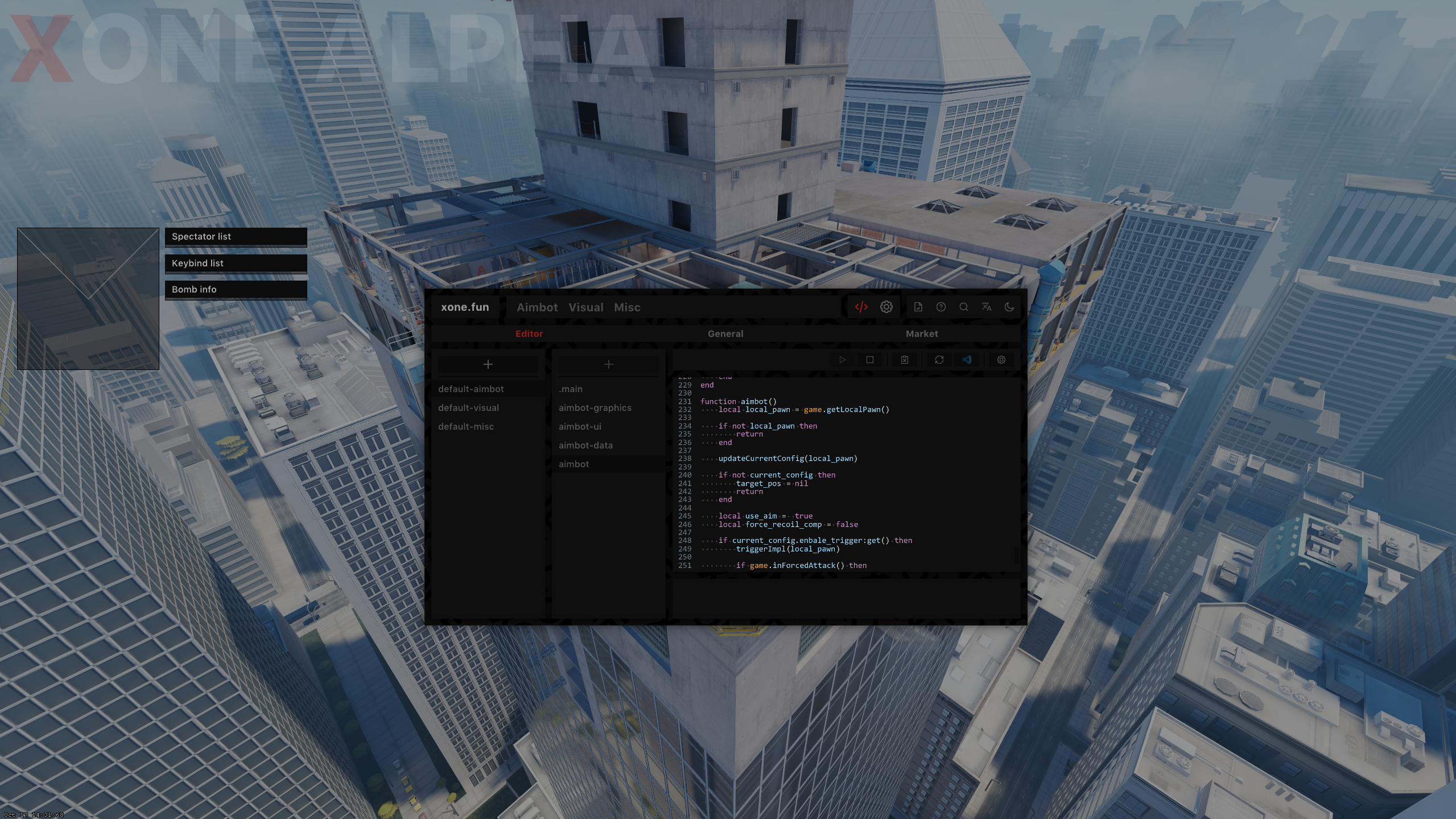
Task: Click the document checkmark icon
Action: click(918, 307)
